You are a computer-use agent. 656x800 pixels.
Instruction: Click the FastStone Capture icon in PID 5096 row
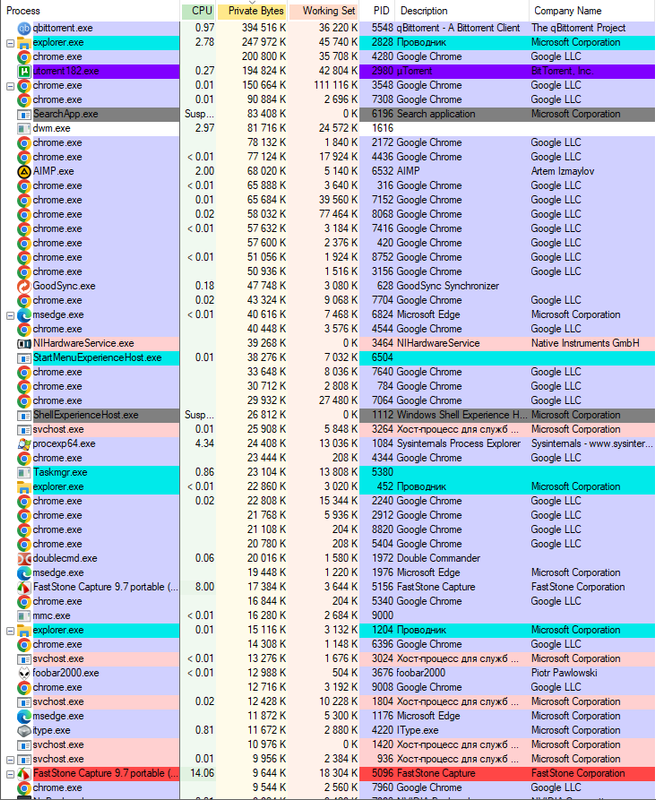click(24, 773)
